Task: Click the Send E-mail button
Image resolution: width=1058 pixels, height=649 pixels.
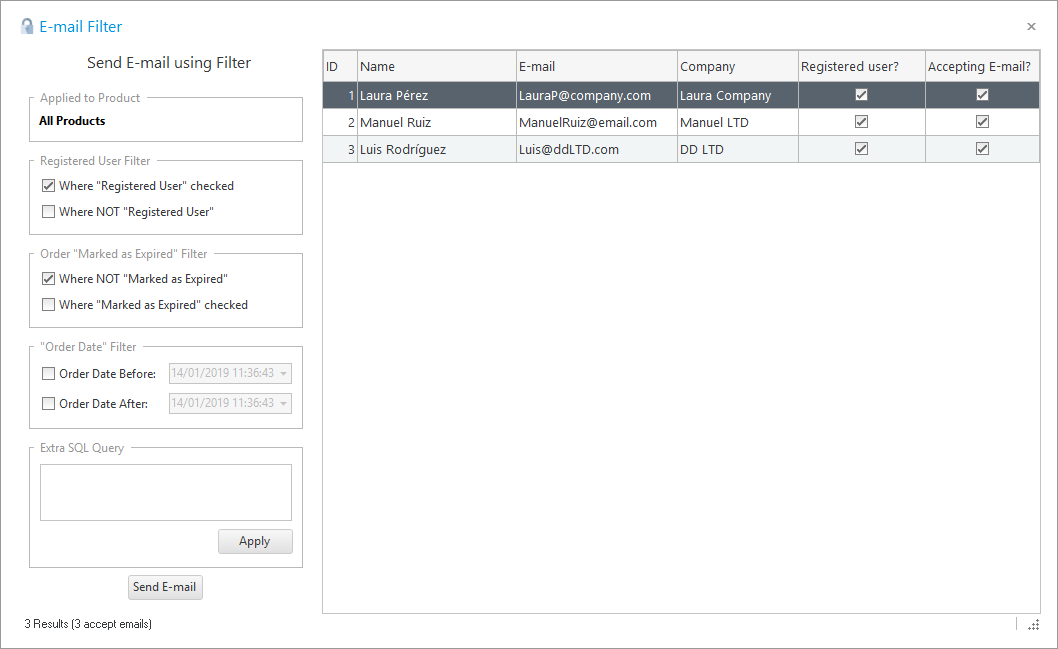Action: (x=165, y=587)
